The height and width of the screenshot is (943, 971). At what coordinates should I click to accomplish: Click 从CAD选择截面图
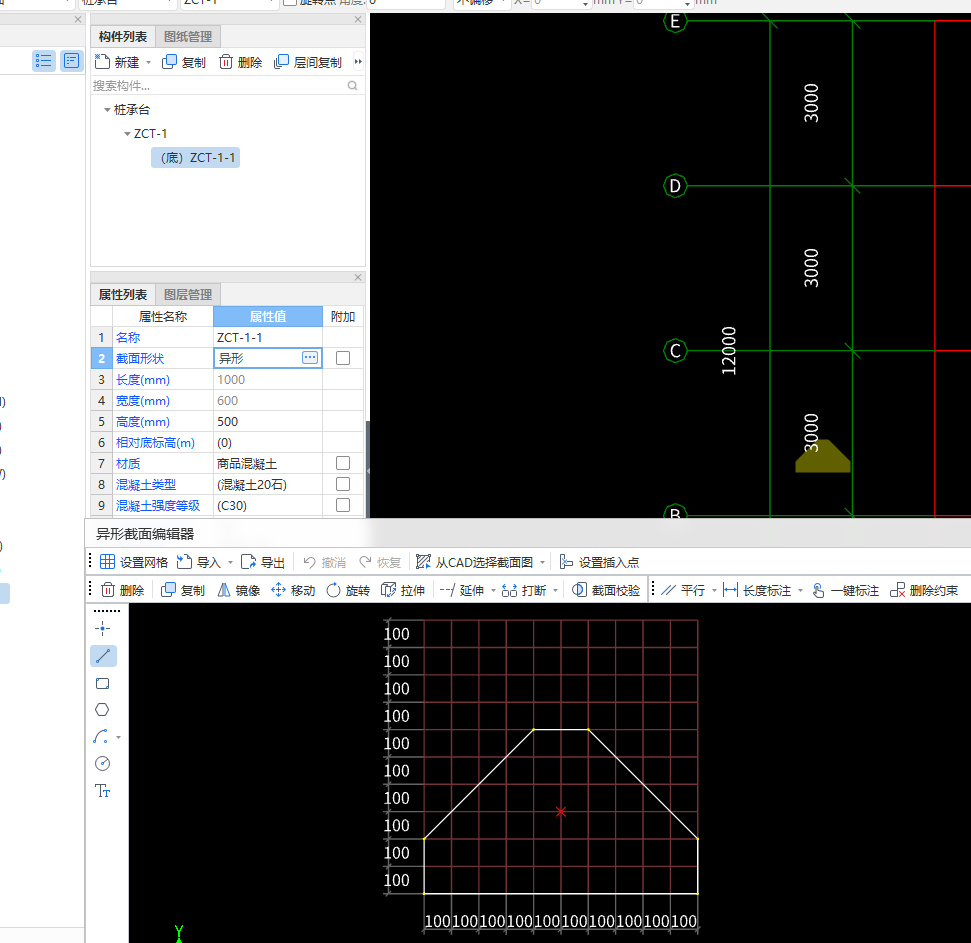coord(474,562)
